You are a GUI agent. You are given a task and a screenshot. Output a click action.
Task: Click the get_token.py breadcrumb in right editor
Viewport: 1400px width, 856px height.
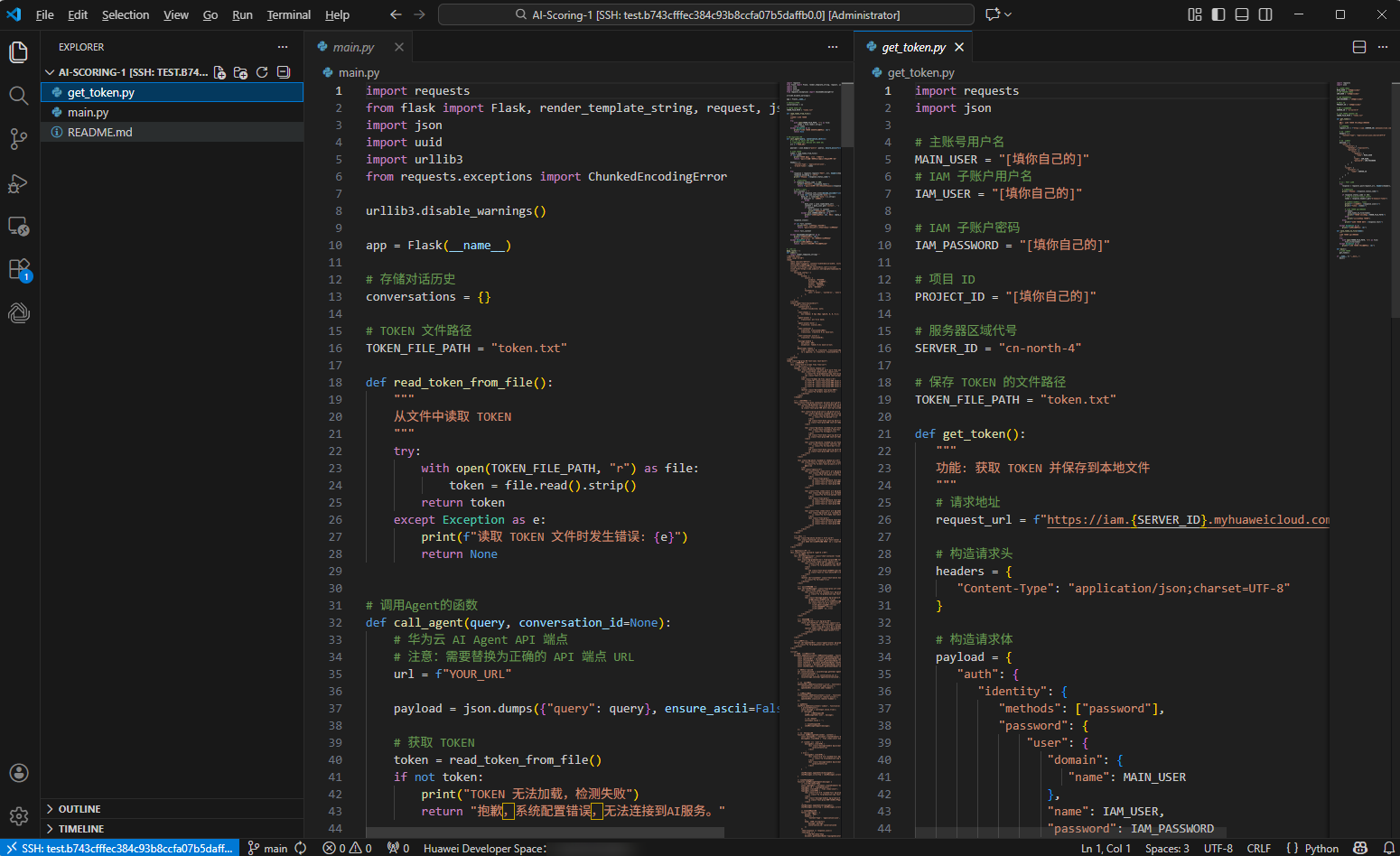(x=913, y=72)
